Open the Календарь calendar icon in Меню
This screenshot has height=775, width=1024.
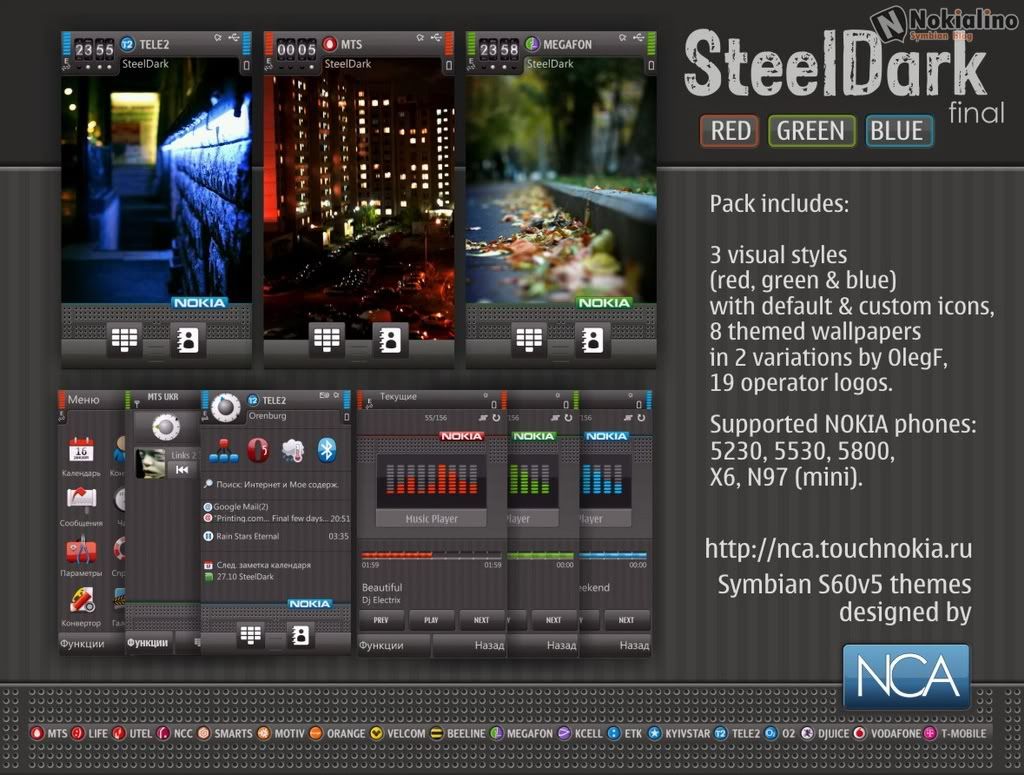click(x=82, y=451)
